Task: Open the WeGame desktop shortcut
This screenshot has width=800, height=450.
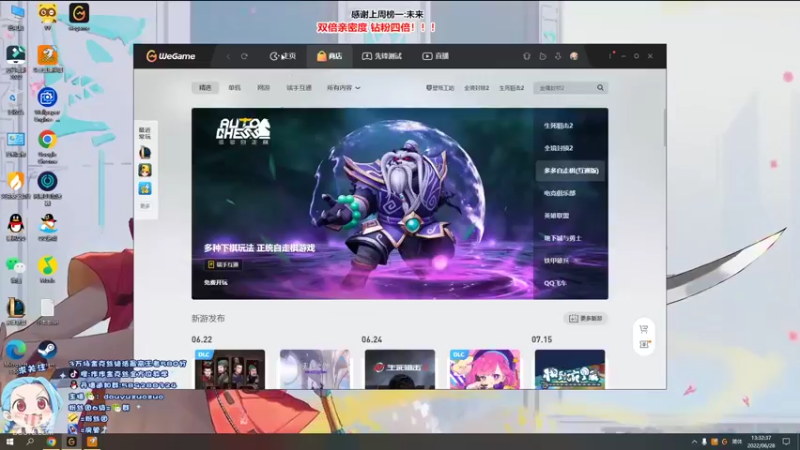Action: (x=79, y=17)
